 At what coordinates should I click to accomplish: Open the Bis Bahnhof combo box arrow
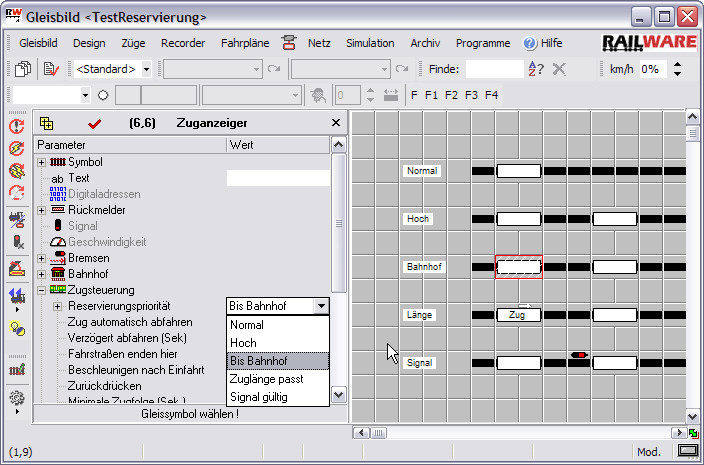tap(321, 306)
